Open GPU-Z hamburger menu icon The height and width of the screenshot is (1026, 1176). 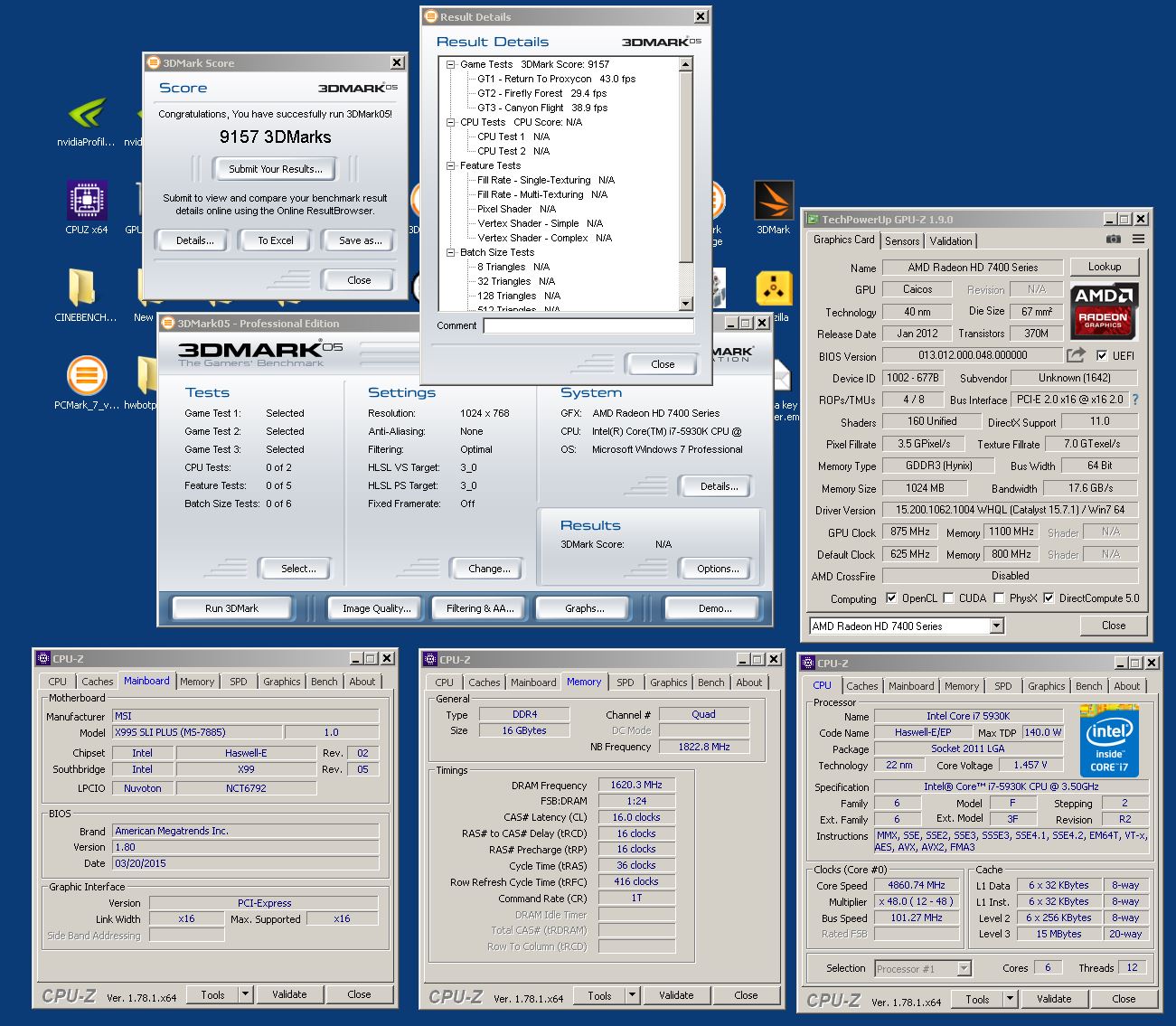(x=1139, y=240)
